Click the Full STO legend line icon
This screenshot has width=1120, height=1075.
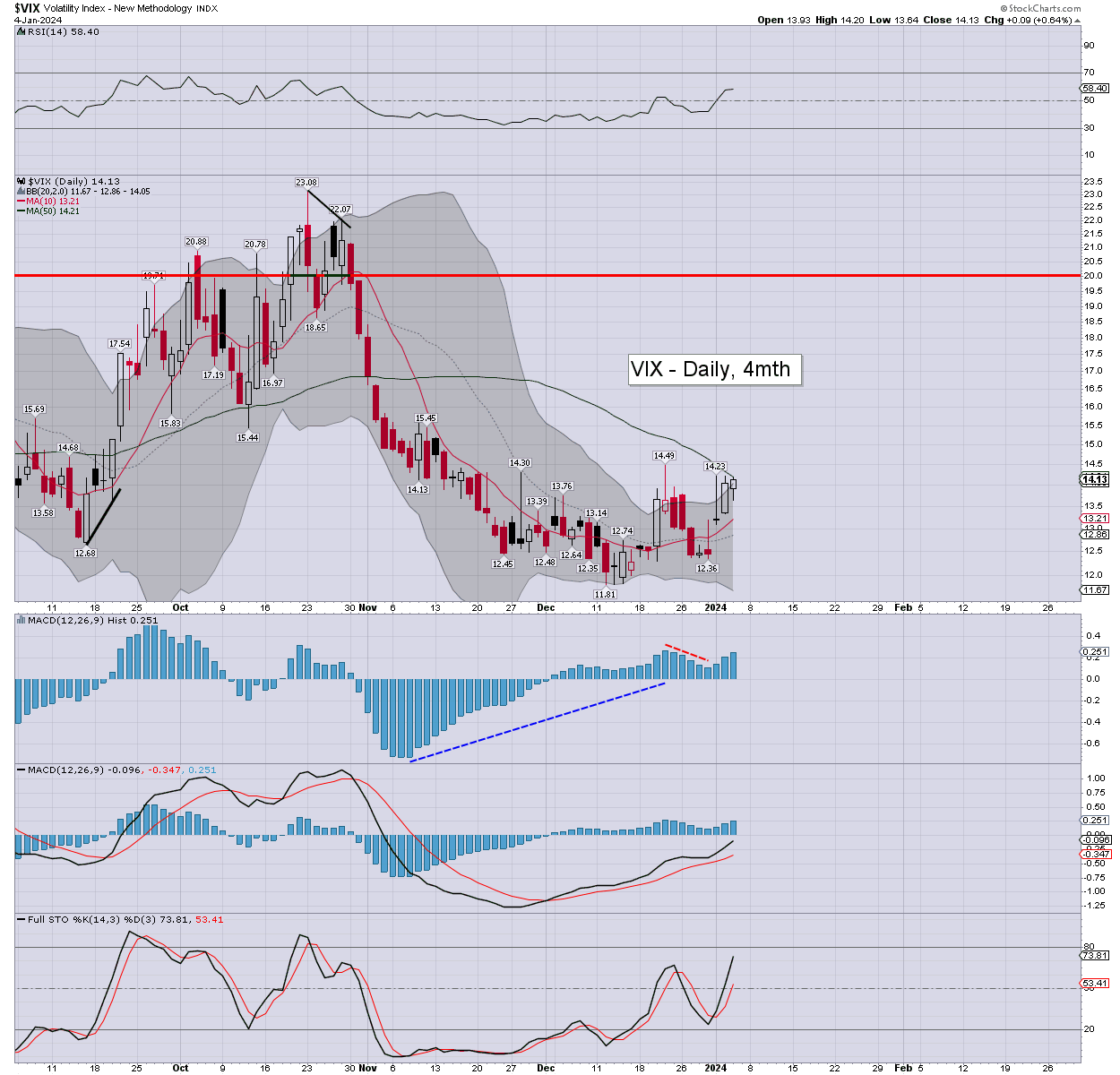pos(21,920)
